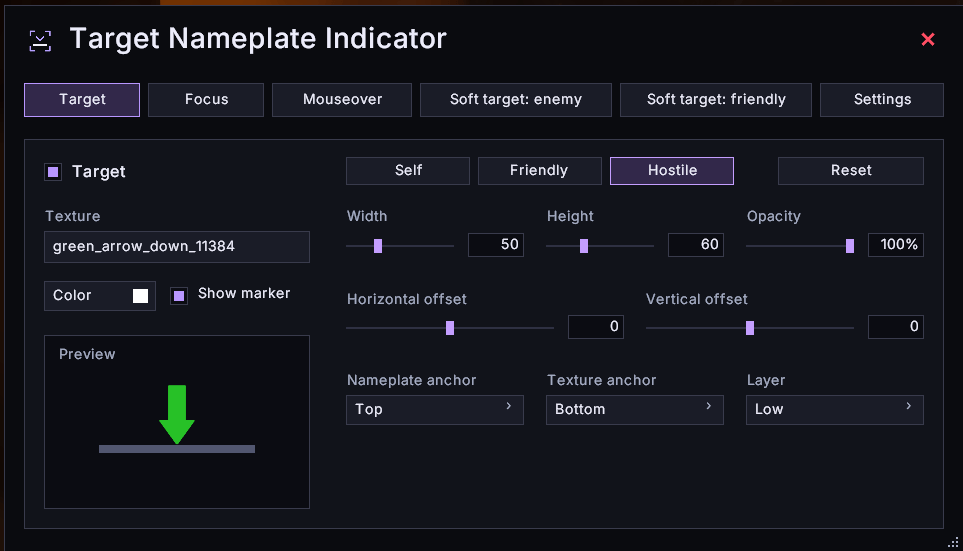Uncheck the Show marker checkbox
Viewport: 963px width, 551px height.
click(179, 296)
